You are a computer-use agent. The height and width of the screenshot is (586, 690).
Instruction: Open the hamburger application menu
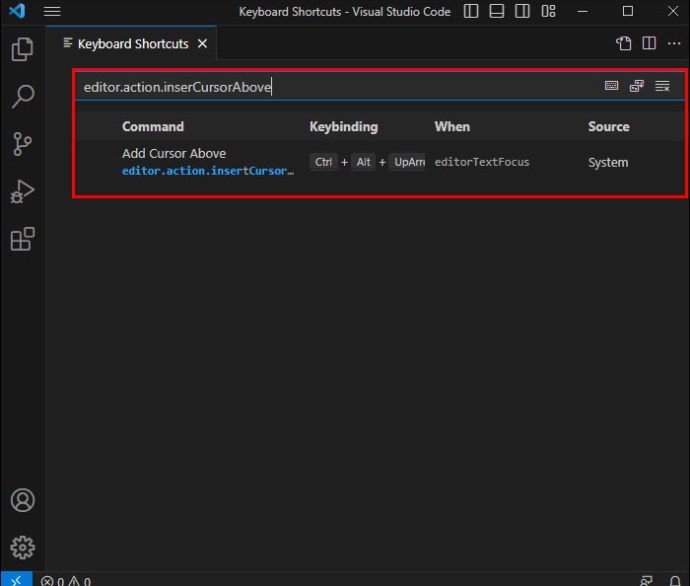pos(52,11)
